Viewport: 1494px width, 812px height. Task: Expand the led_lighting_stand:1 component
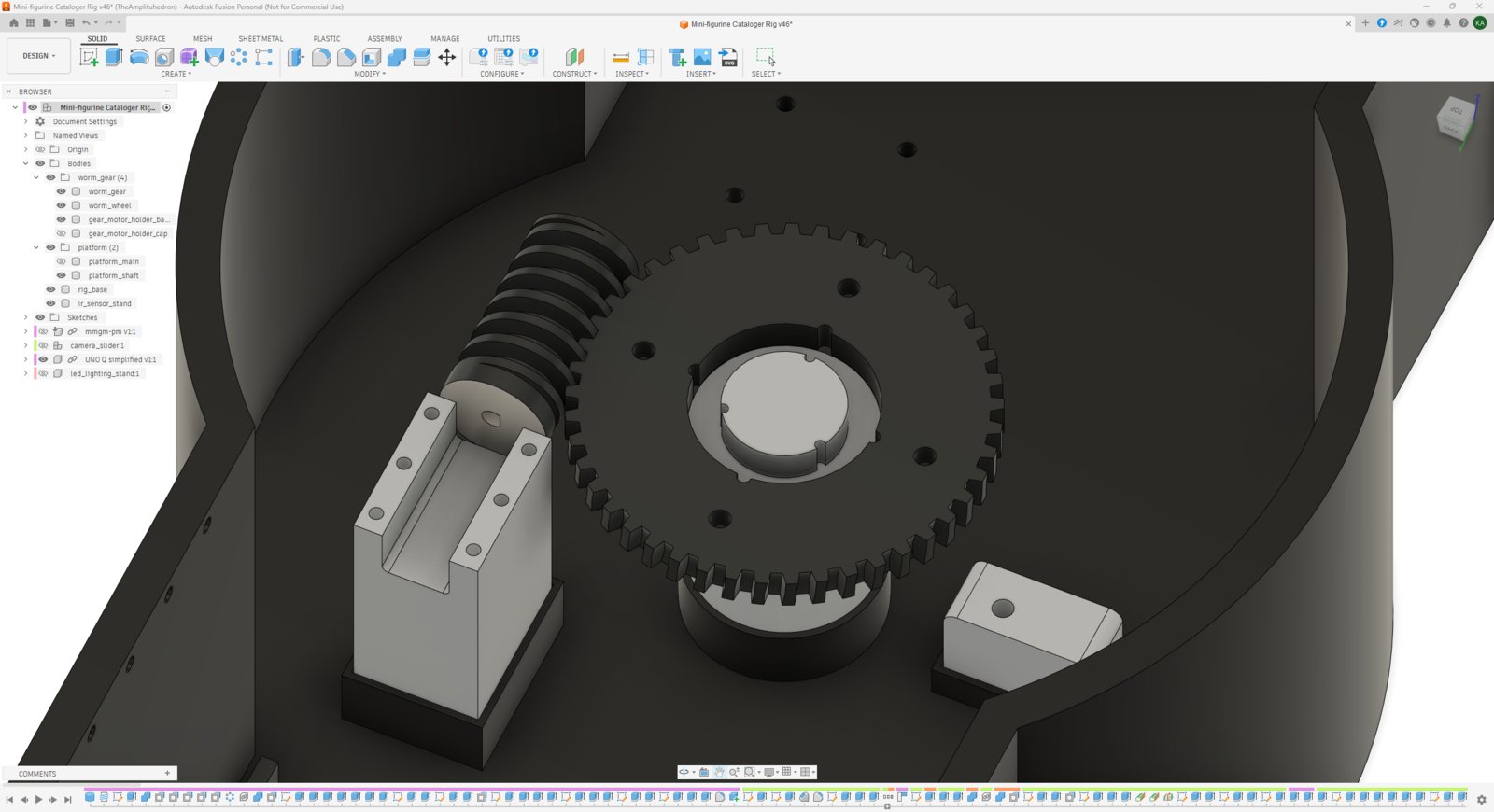point(26,373)
